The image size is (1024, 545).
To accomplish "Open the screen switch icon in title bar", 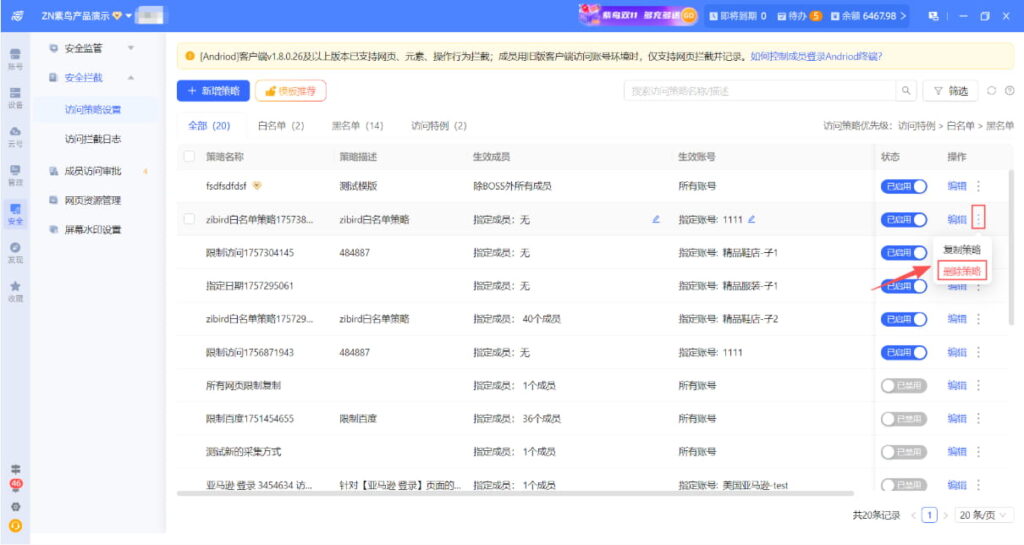I will click(x=933, y=16).
